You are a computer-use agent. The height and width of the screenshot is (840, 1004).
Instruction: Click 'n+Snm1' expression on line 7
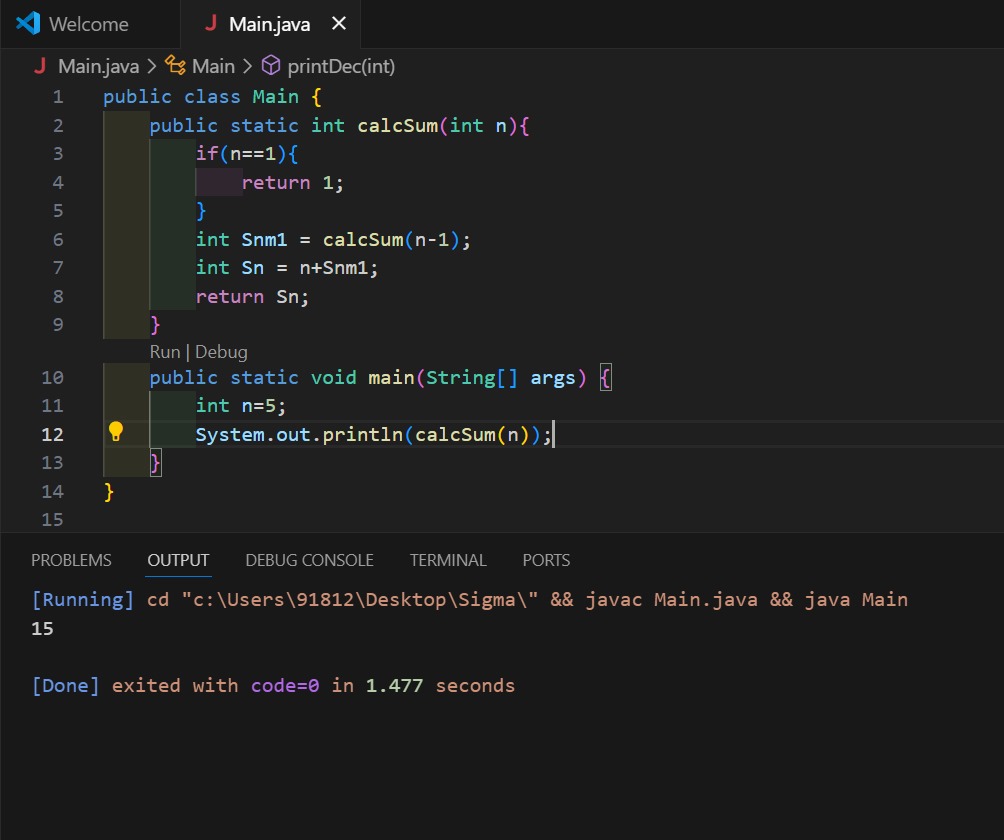334,268
